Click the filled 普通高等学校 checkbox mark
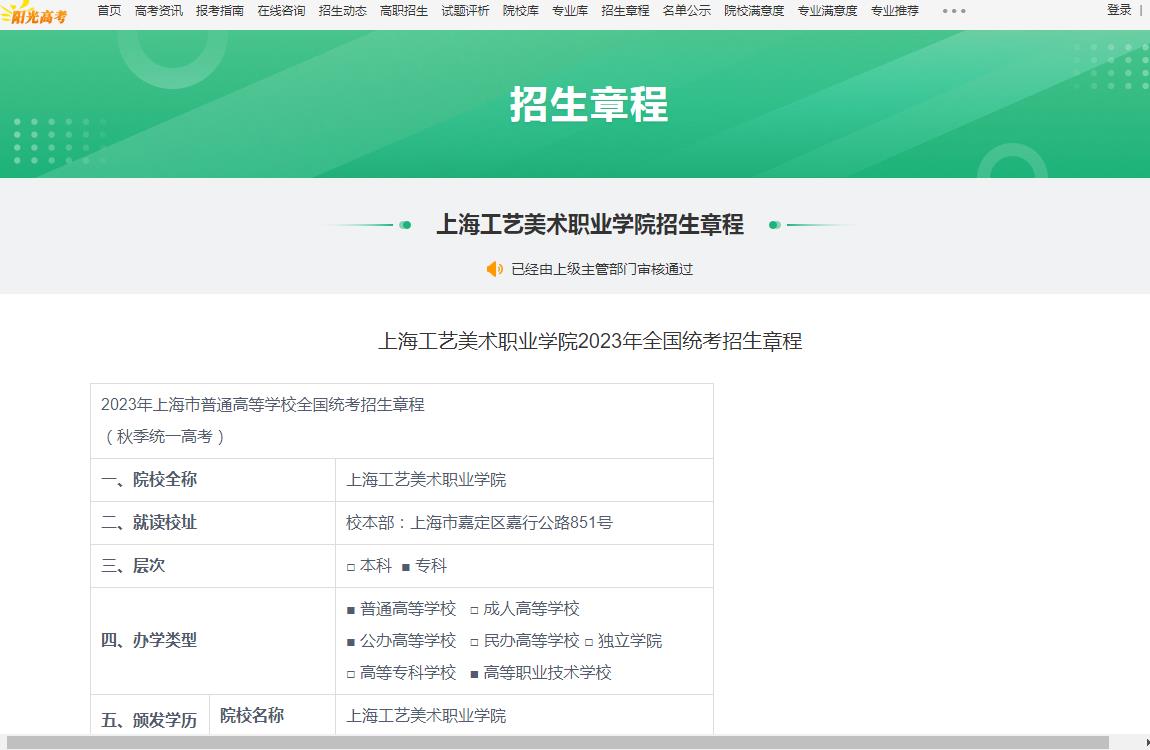The height and width of the screenshot is (750, 1150). 351,610
